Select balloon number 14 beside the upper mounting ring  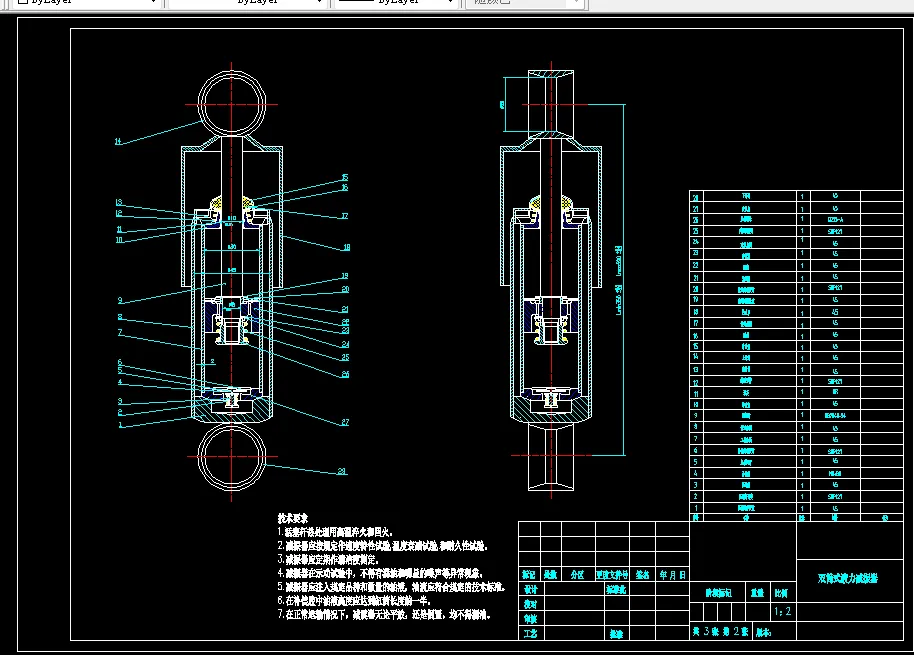[118, 142]
